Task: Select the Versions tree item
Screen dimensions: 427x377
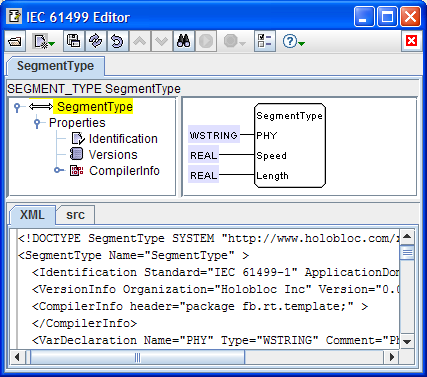Action: tap(113, 155)
